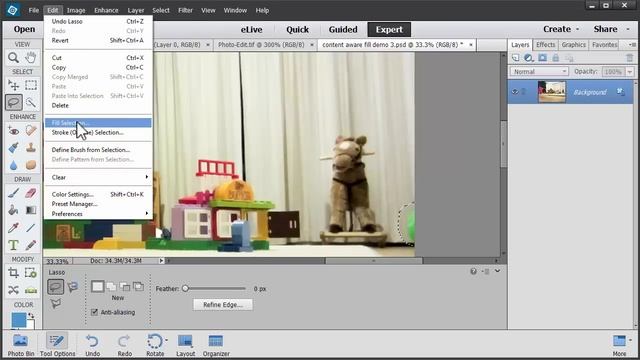Select the Line shape tool
The image size is (640, 360).
point(31,228)
